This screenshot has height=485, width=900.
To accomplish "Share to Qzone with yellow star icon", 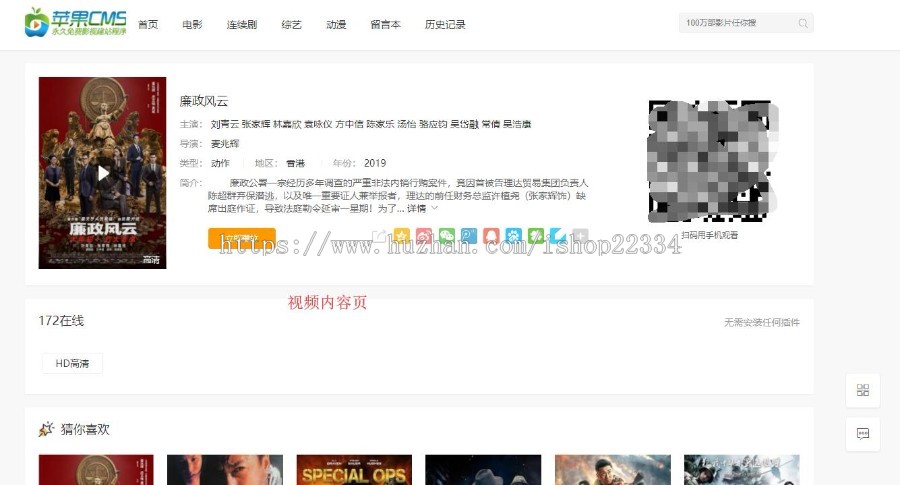I will pos(402,236).
